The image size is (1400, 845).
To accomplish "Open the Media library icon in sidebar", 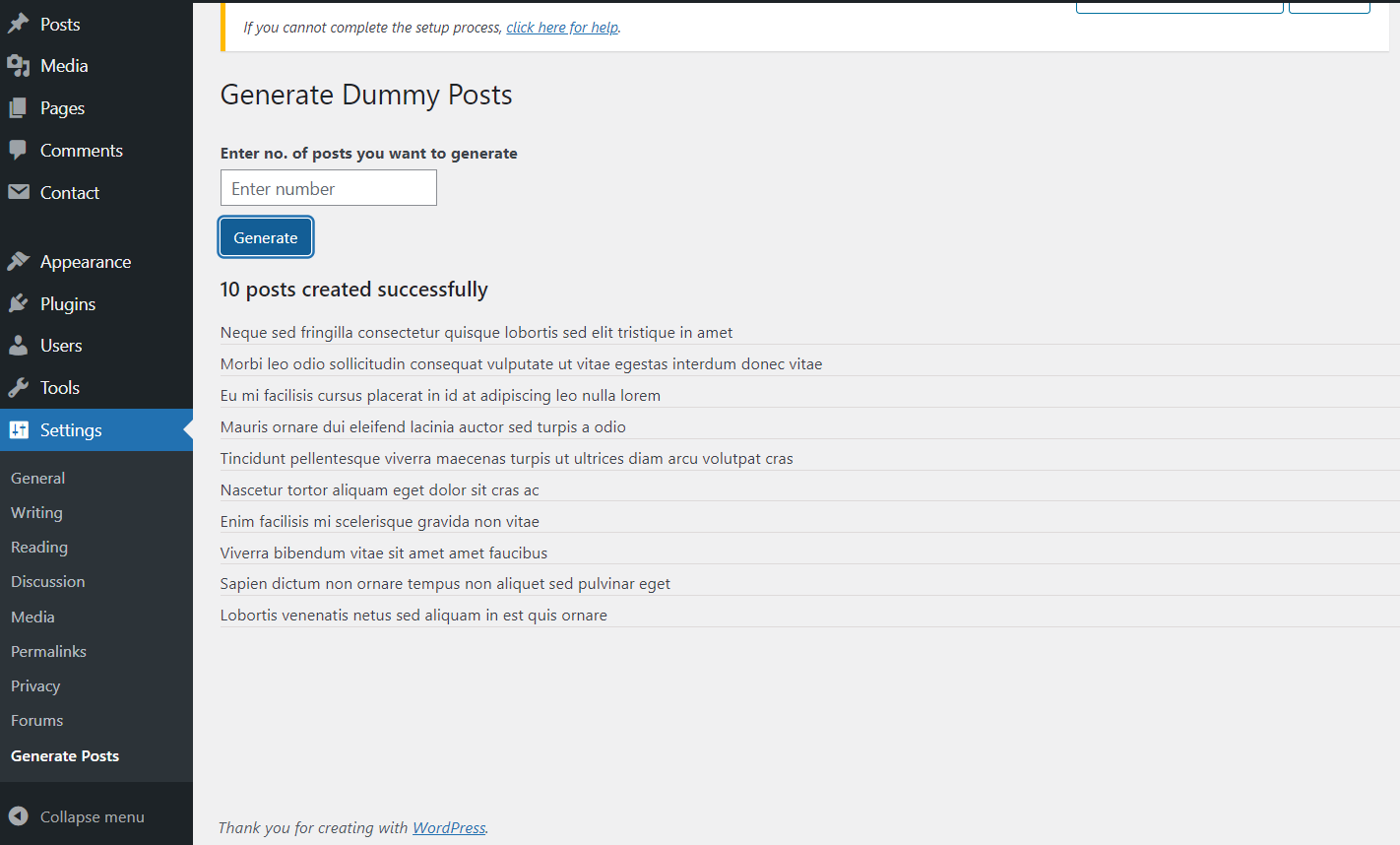I will tap(18, 65).
